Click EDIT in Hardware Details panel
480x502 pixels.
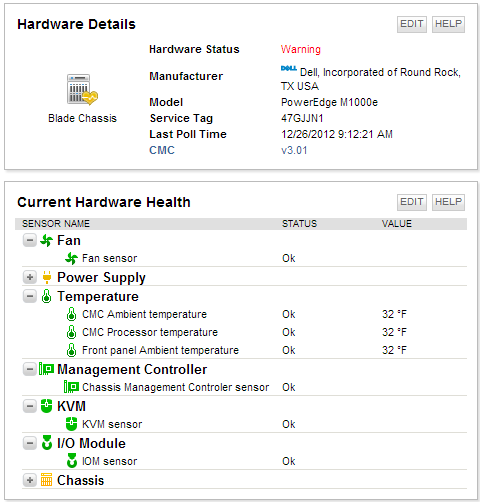pyautogui.click(x=412, y=24)
